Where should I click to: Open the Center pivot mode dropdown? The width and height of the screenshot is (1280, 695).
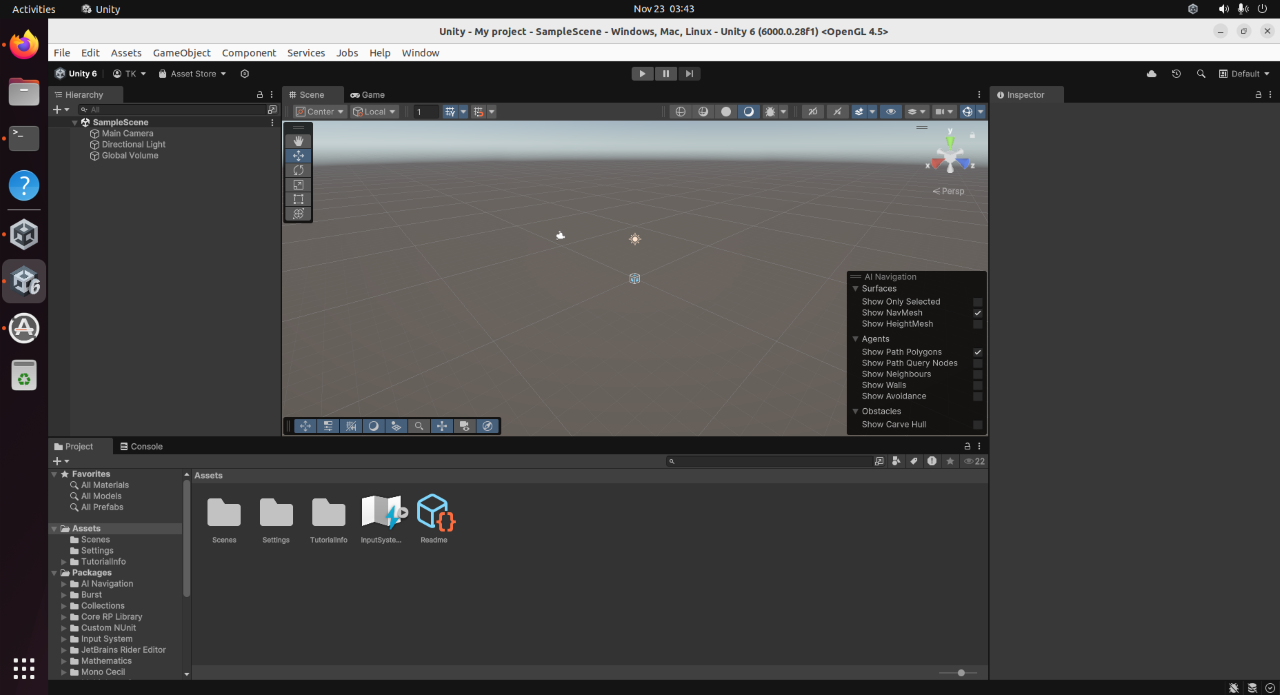coord(318,111)
